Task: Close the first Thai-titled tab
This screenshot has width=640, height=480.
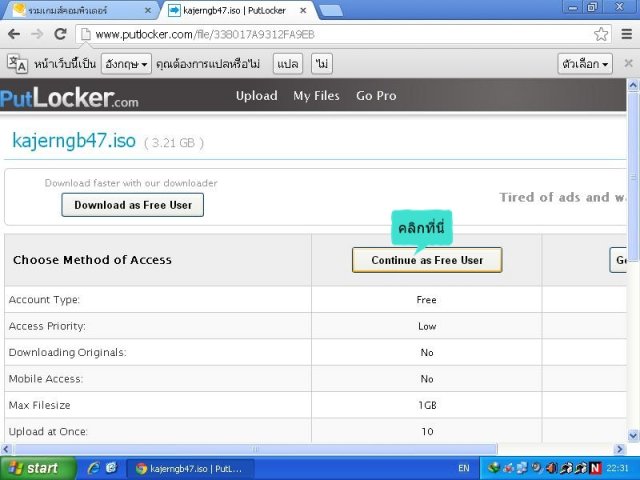Action: point(148,11)
